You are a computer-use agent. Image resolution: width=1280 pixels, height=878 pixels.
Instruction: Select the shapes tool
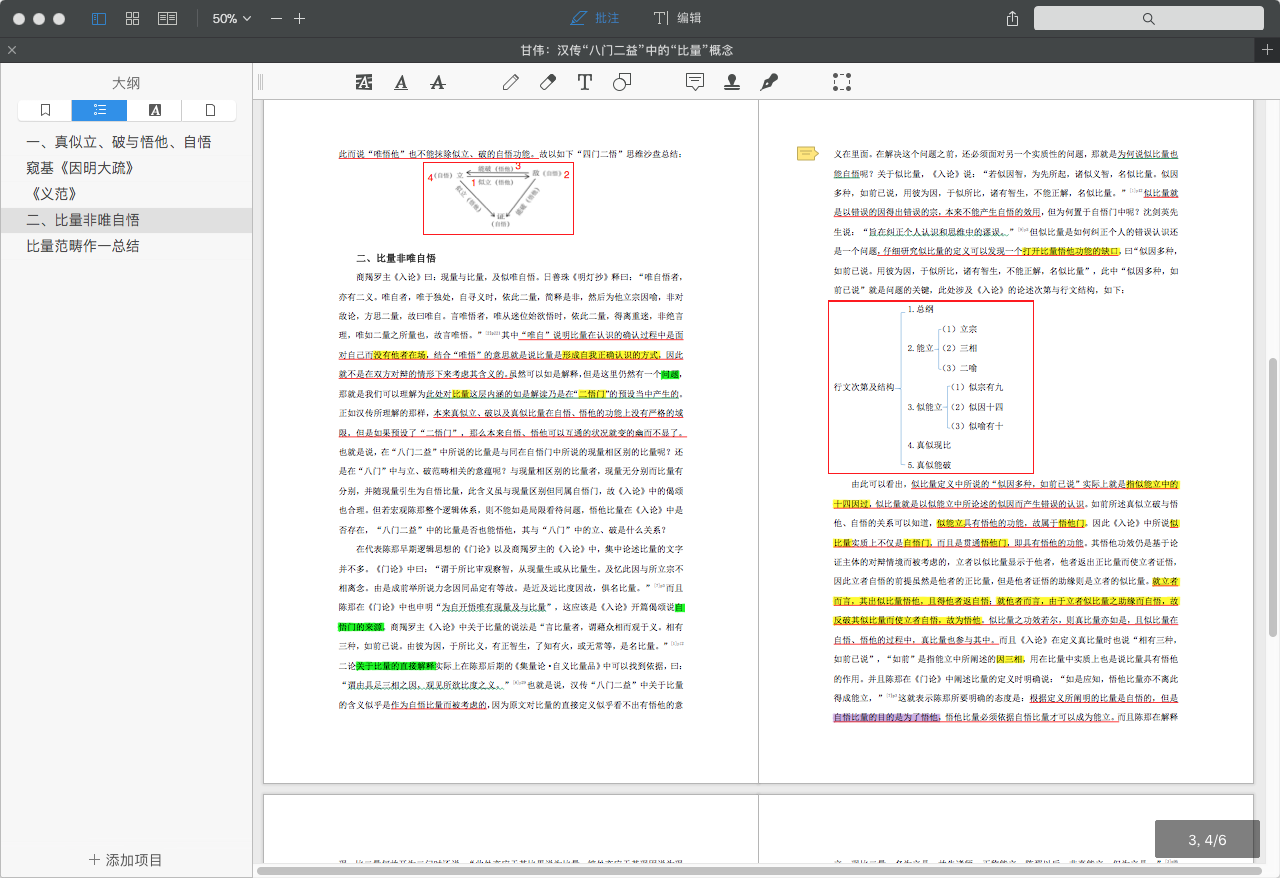pyautogui.click(x=621, y=82)
